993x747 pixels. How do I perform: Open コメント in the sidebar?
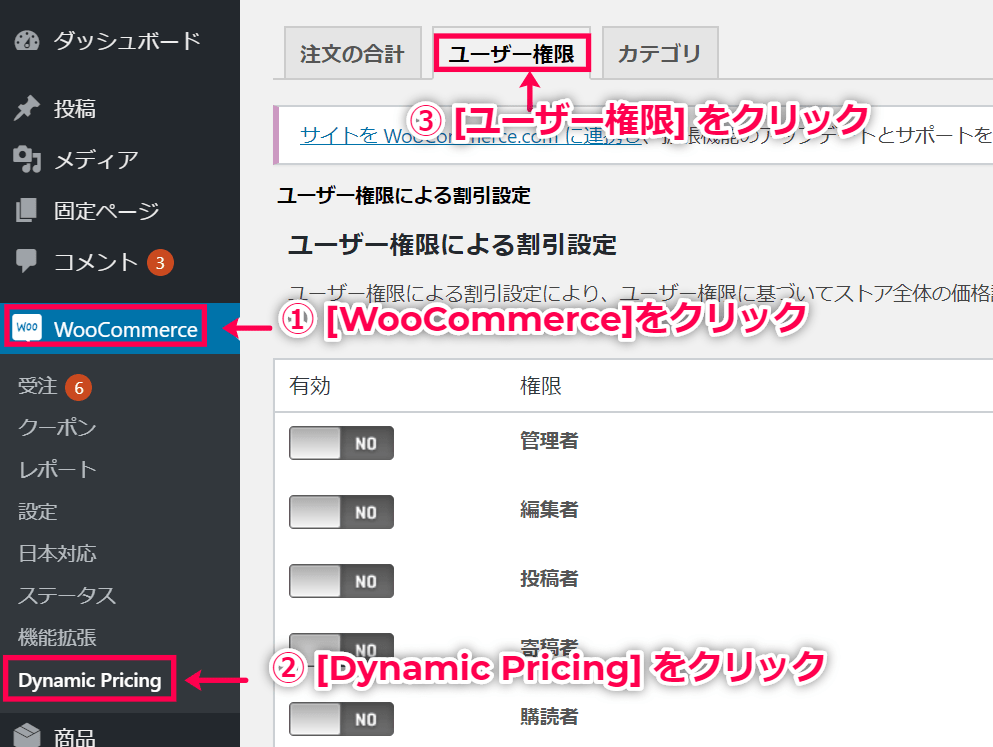pyautogui.click(x=96, y=262)
